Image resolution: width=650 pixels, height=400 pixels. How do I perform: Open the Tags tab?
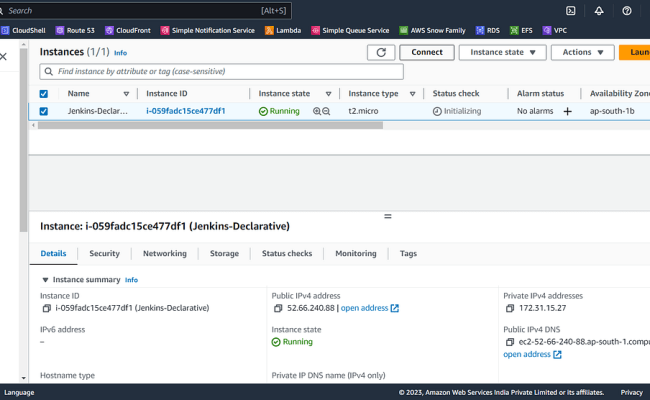408,253
